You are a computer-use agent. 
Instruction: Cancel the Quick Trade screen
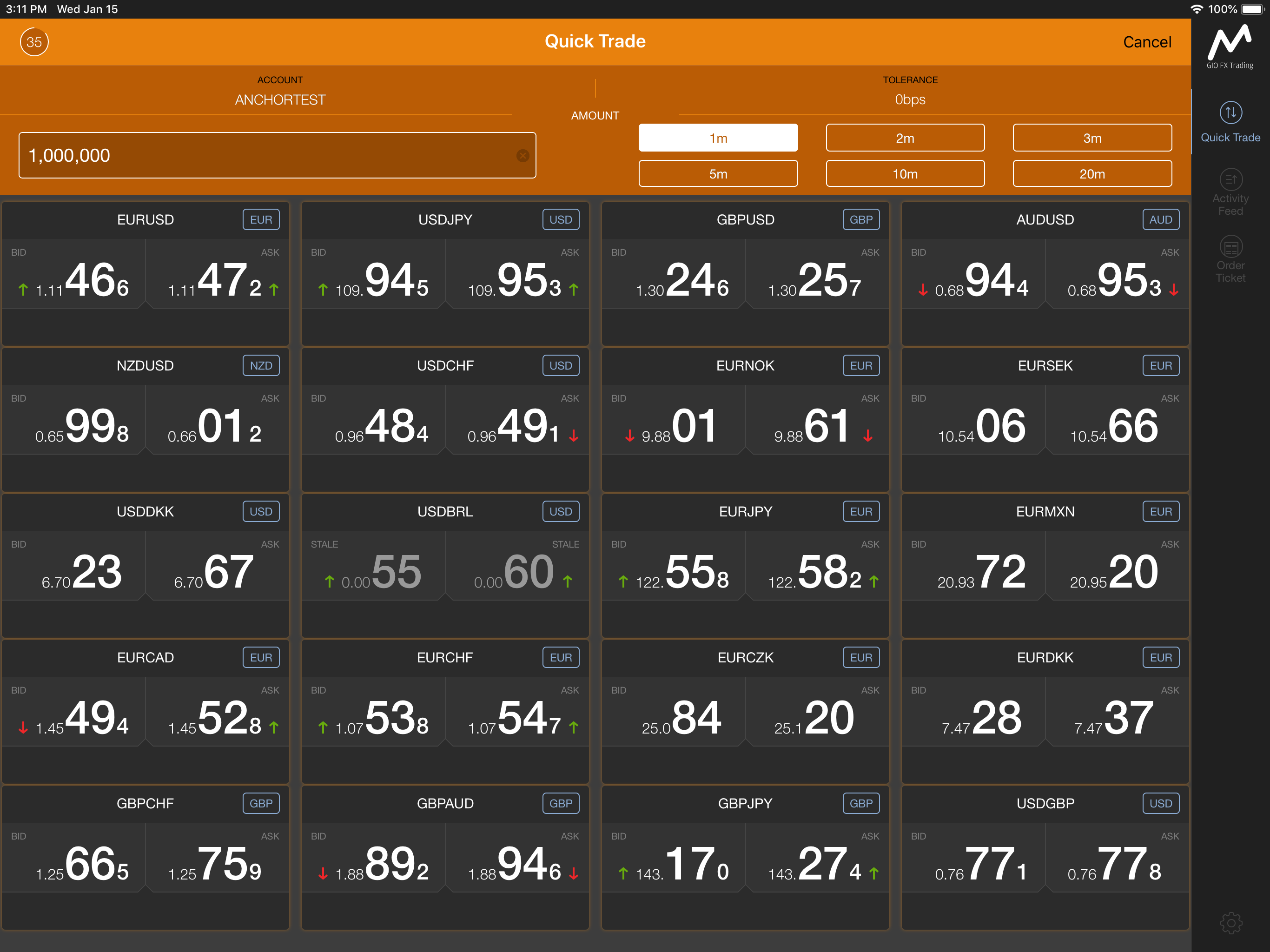(x=1146, y=42)
